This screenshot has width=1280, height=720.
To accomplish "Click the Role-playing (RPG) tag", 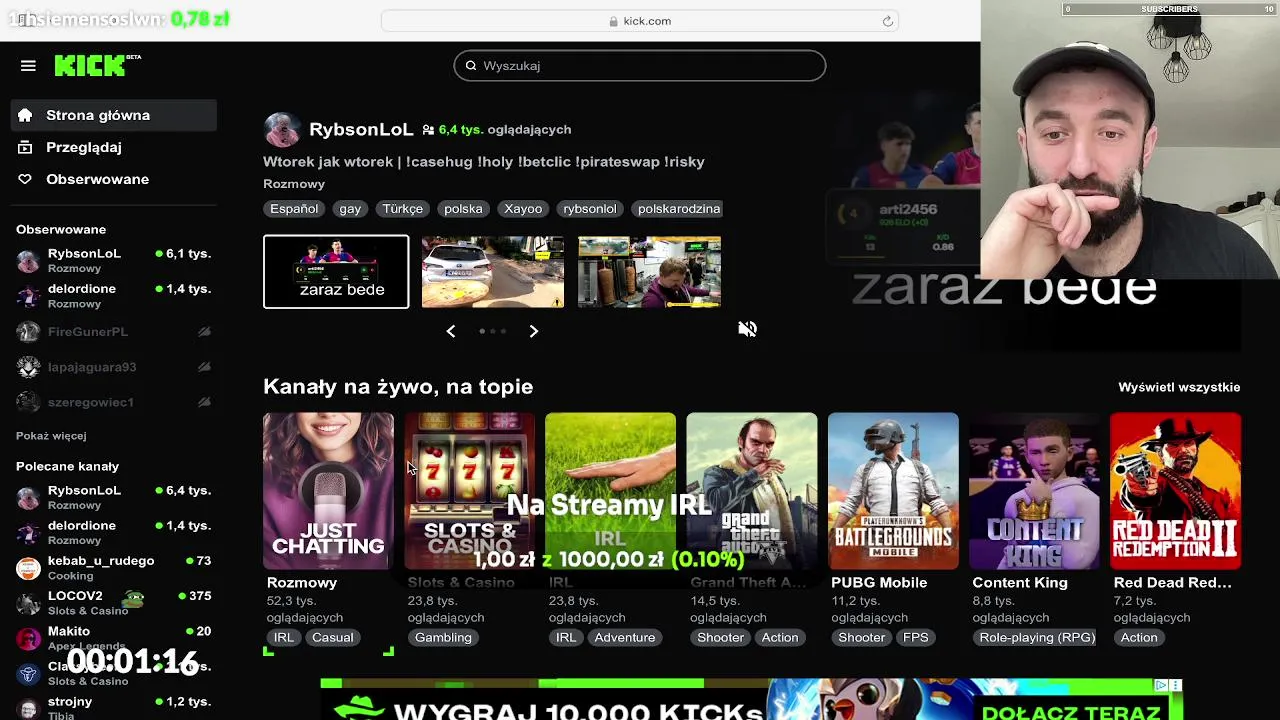I will click(1037, 637).
